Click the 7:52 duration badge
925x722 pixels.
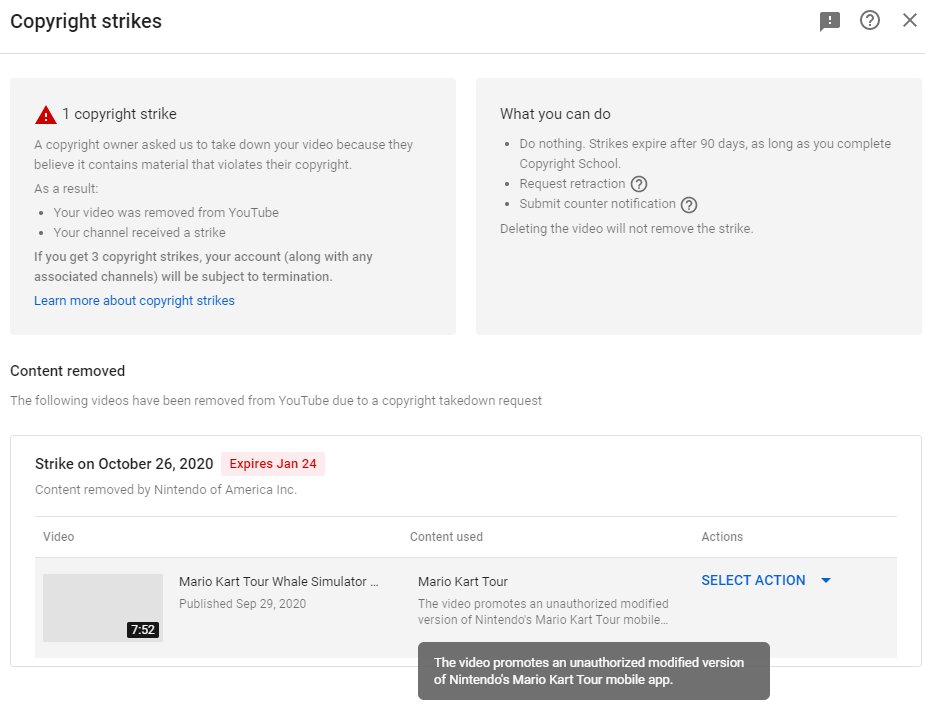[143, 629]
